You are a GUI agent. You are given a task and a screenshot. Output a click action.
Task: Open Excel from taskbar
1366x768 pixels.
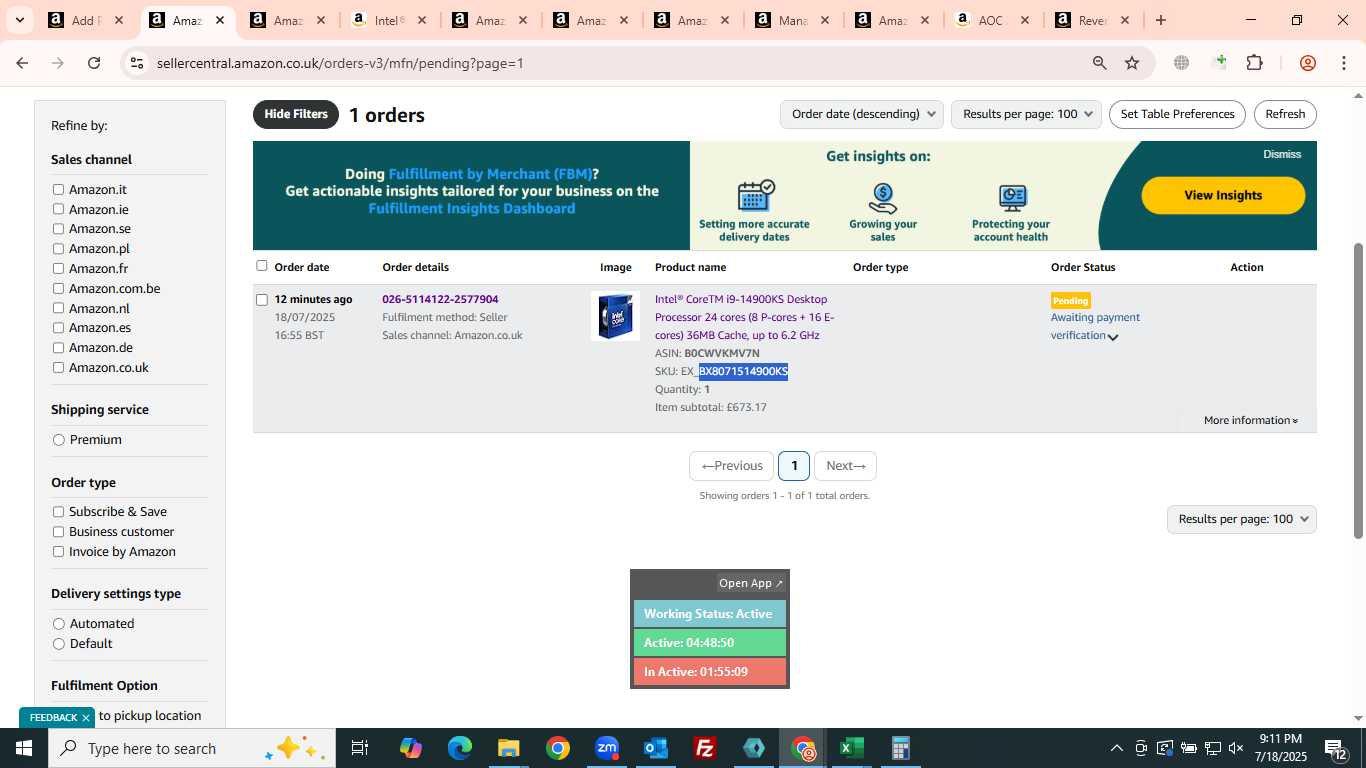click(851, 748)
